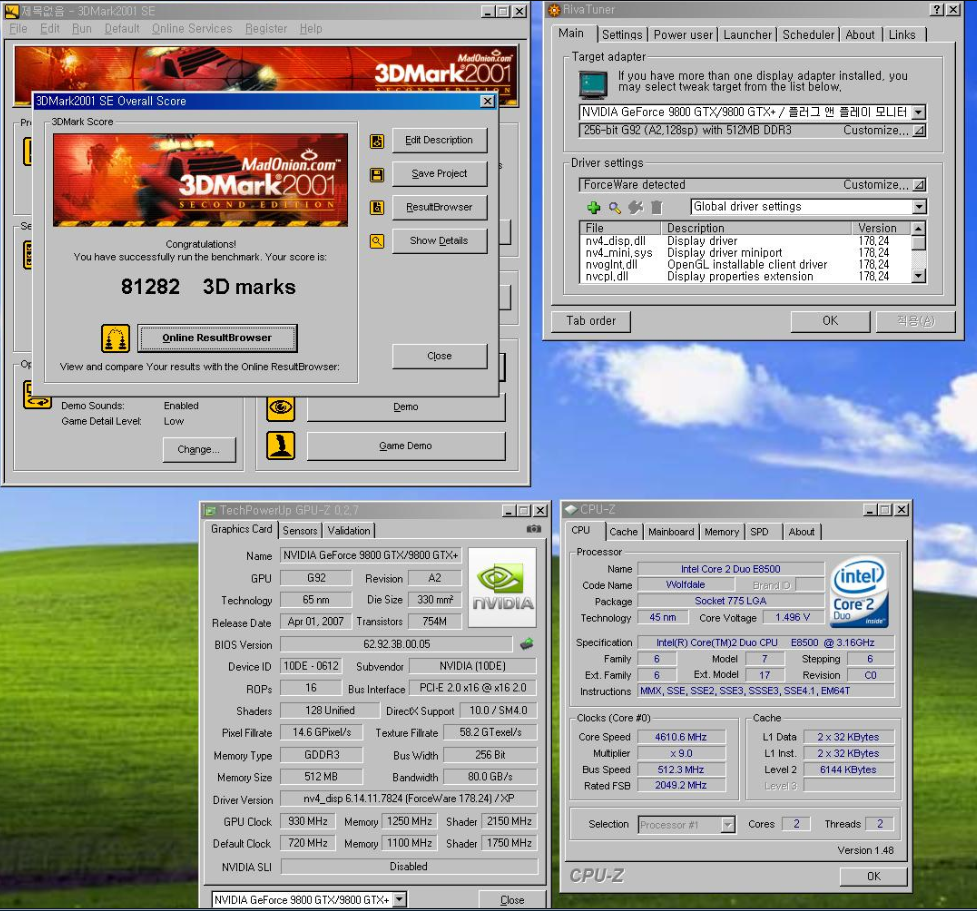Screen dimensions: 977x911
Task: Open the File menu in 3DMark2001 SE
Action: [x=18, y=29]
